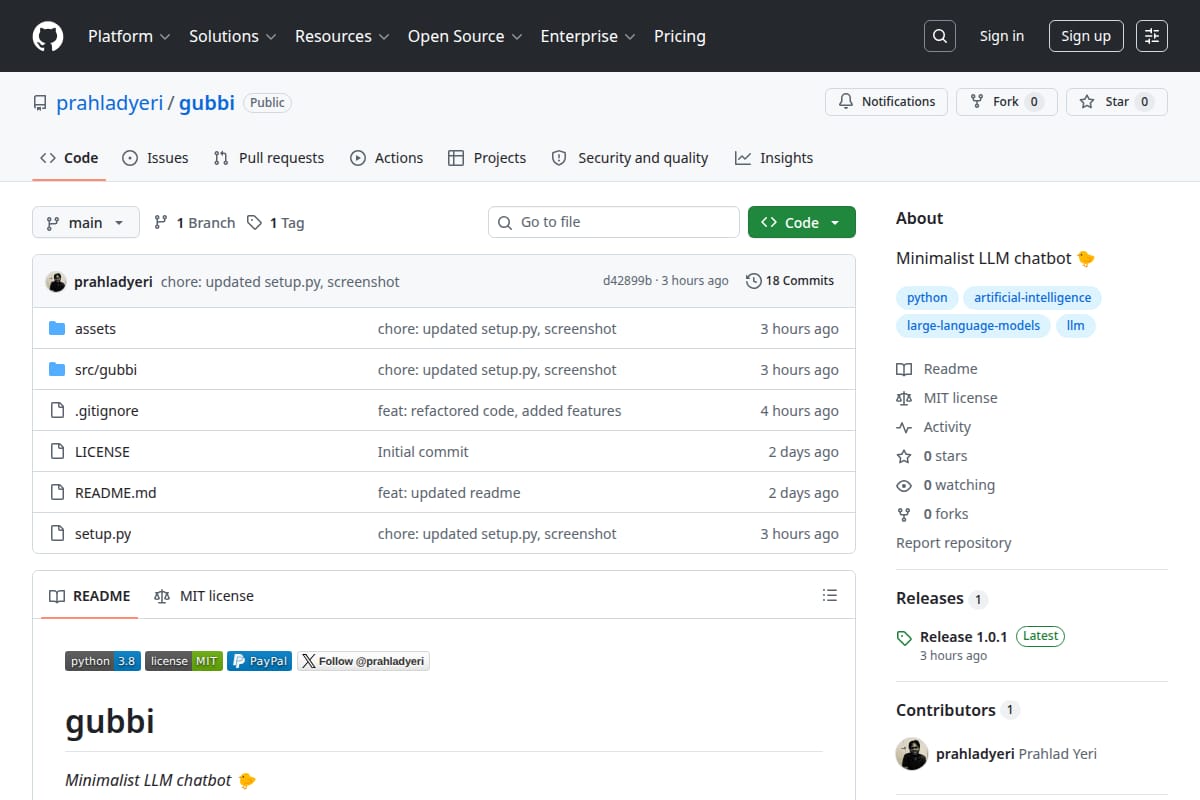The width and height of the screenshot is (1200, 800).
Task: Click the Notifications button
Action: (887, 102)
